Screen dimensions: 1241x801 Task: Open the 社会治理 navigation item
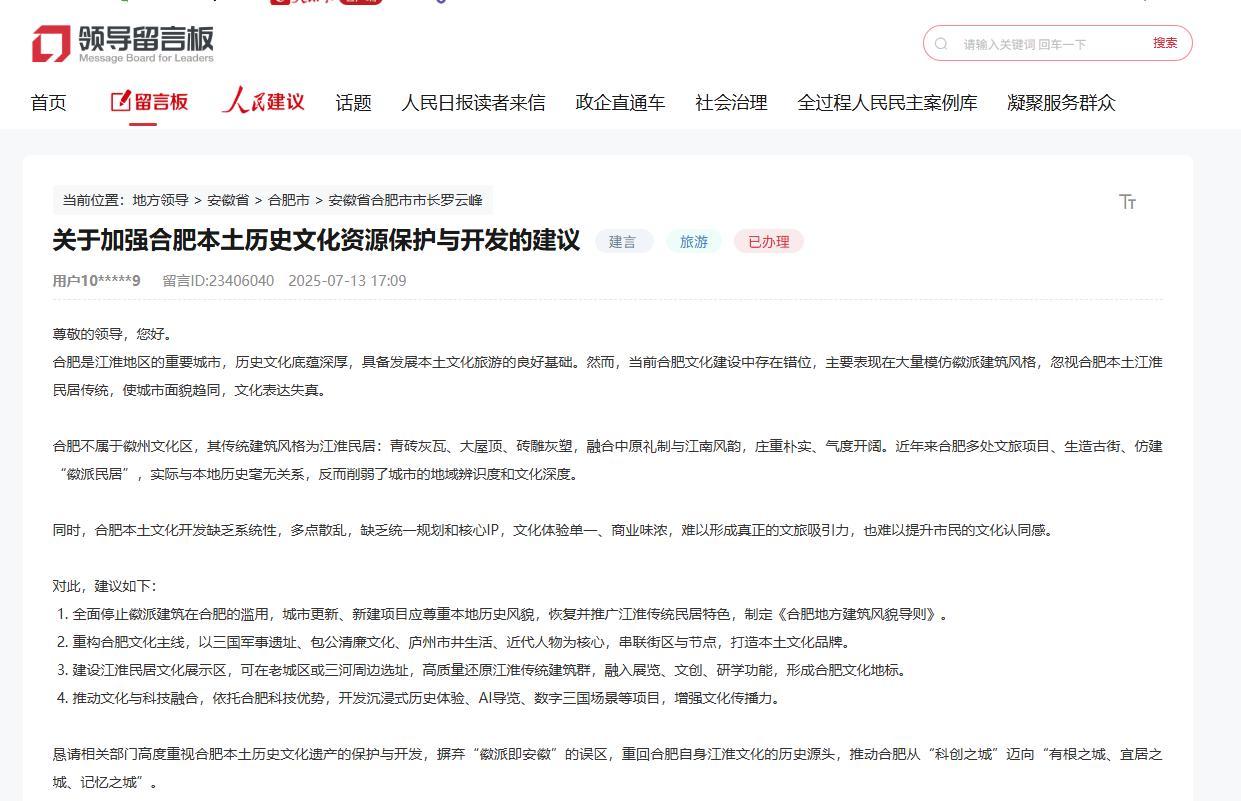731,103
